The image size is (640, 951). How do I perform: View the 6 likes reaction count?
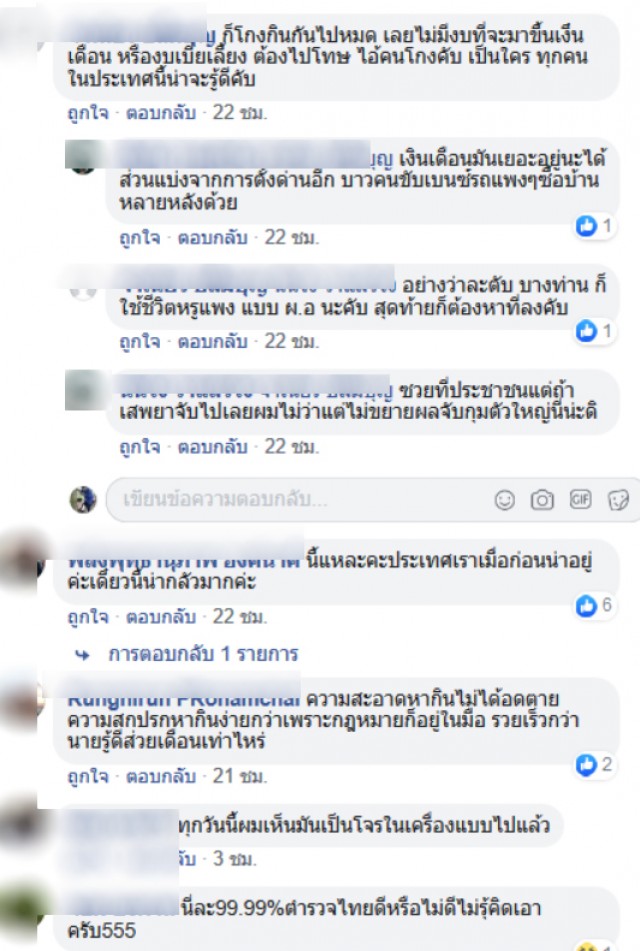[595, 605]
